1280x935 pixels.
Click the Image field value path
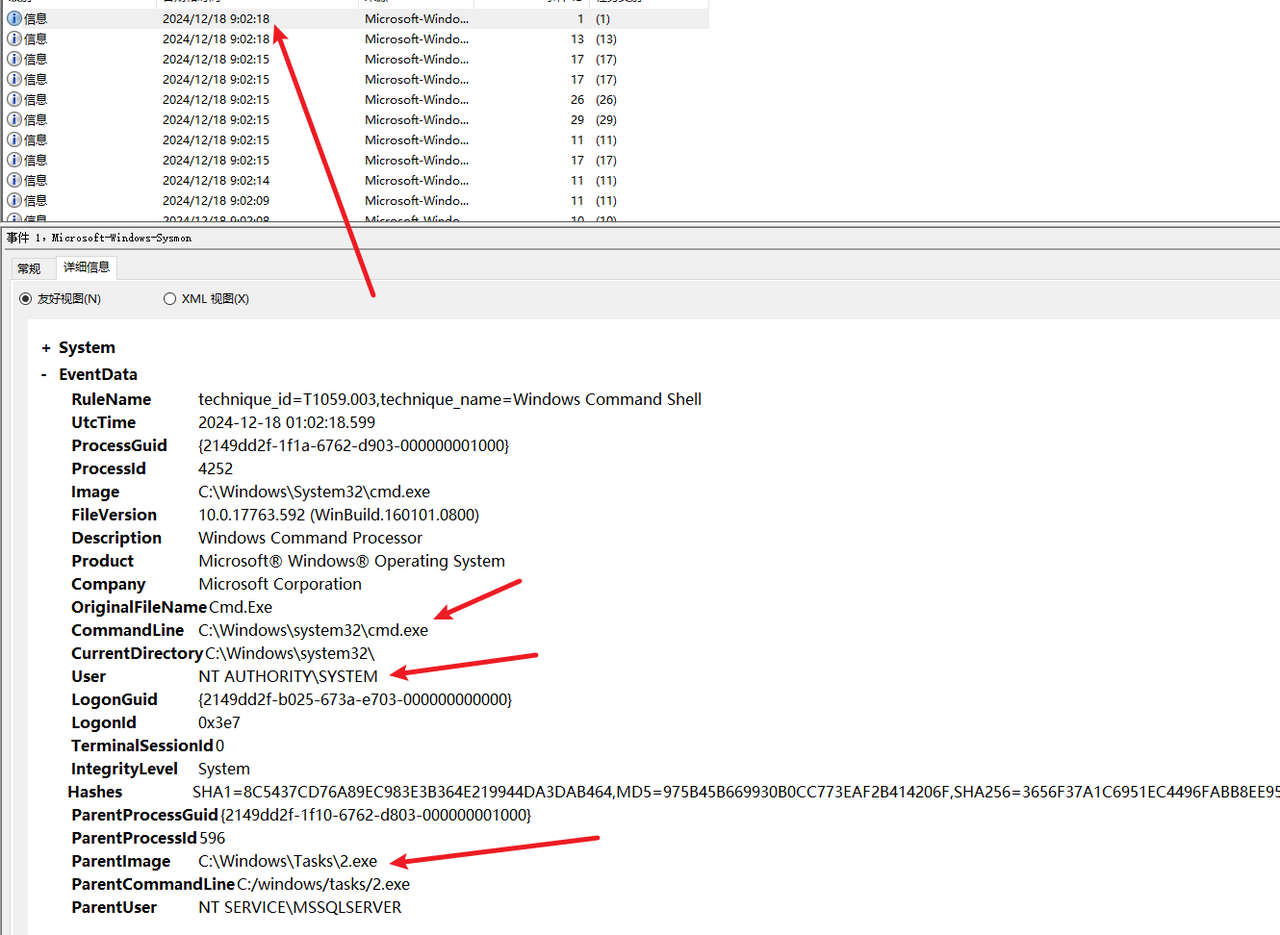314,492
